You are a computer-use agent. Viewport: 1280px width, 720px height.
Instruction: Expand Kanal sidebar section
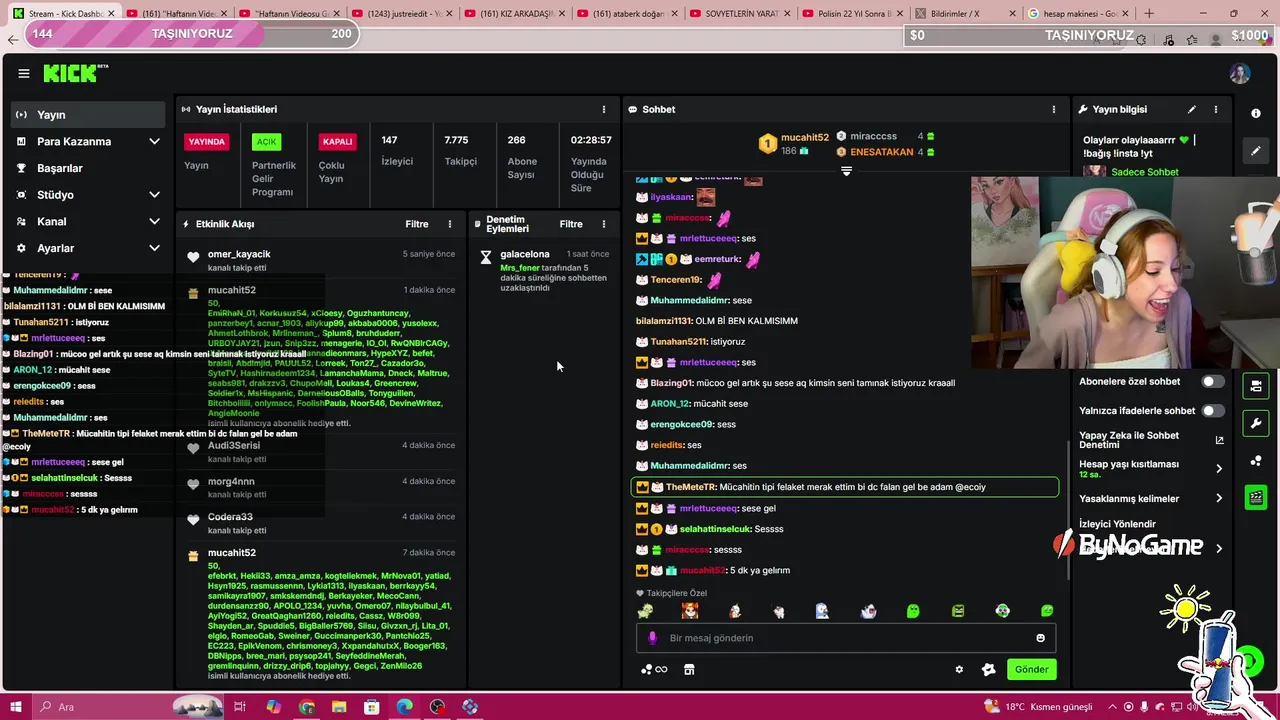154,221
